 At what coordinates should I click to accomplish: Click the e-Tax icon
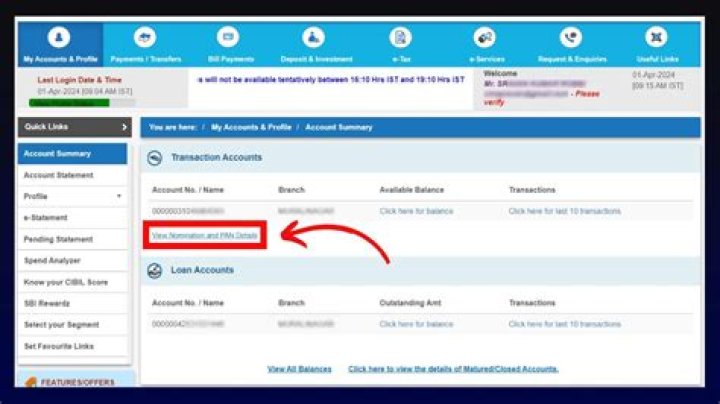click(x=400, y=38)
